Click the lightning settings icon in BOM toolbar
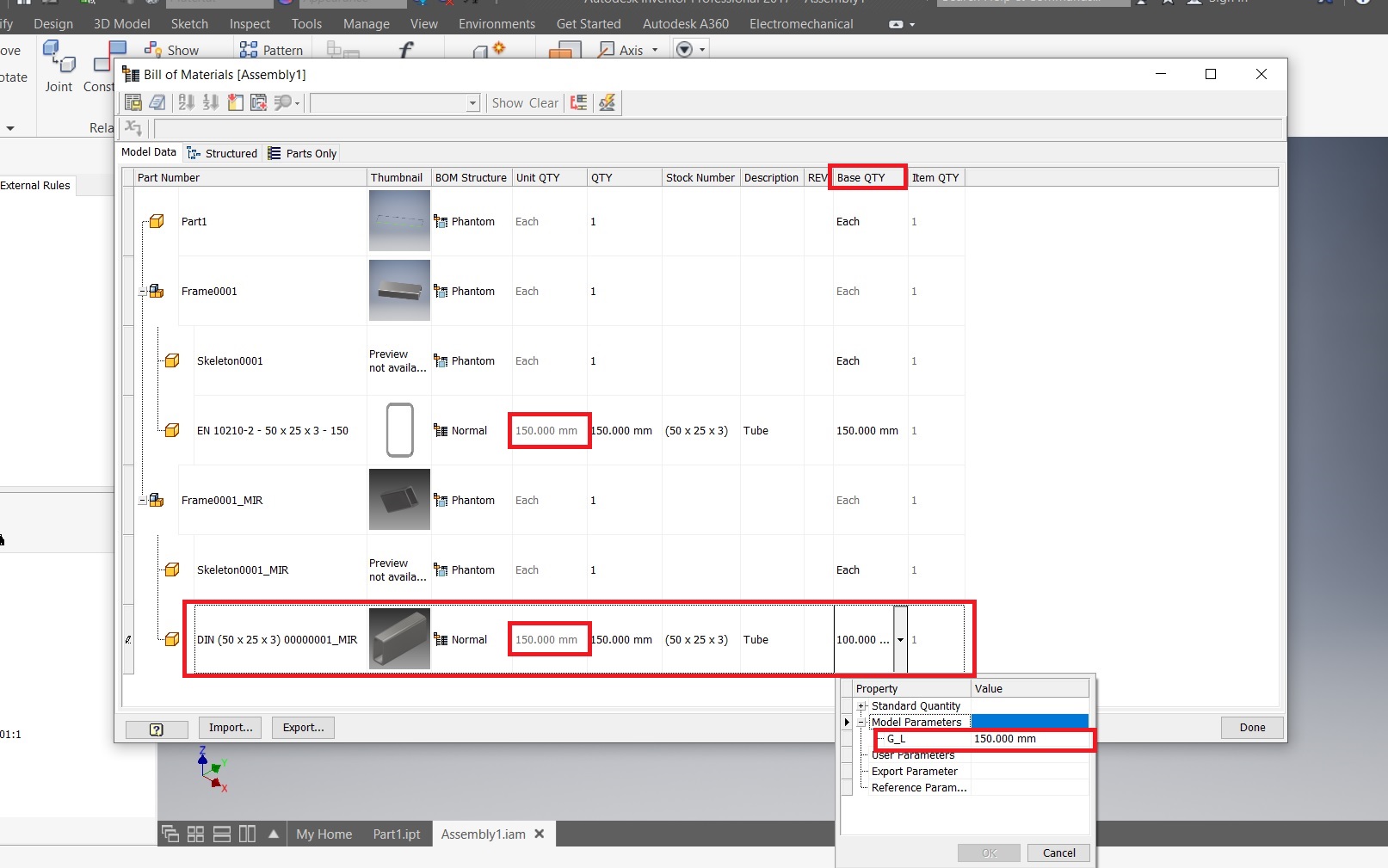 point(608,103)
